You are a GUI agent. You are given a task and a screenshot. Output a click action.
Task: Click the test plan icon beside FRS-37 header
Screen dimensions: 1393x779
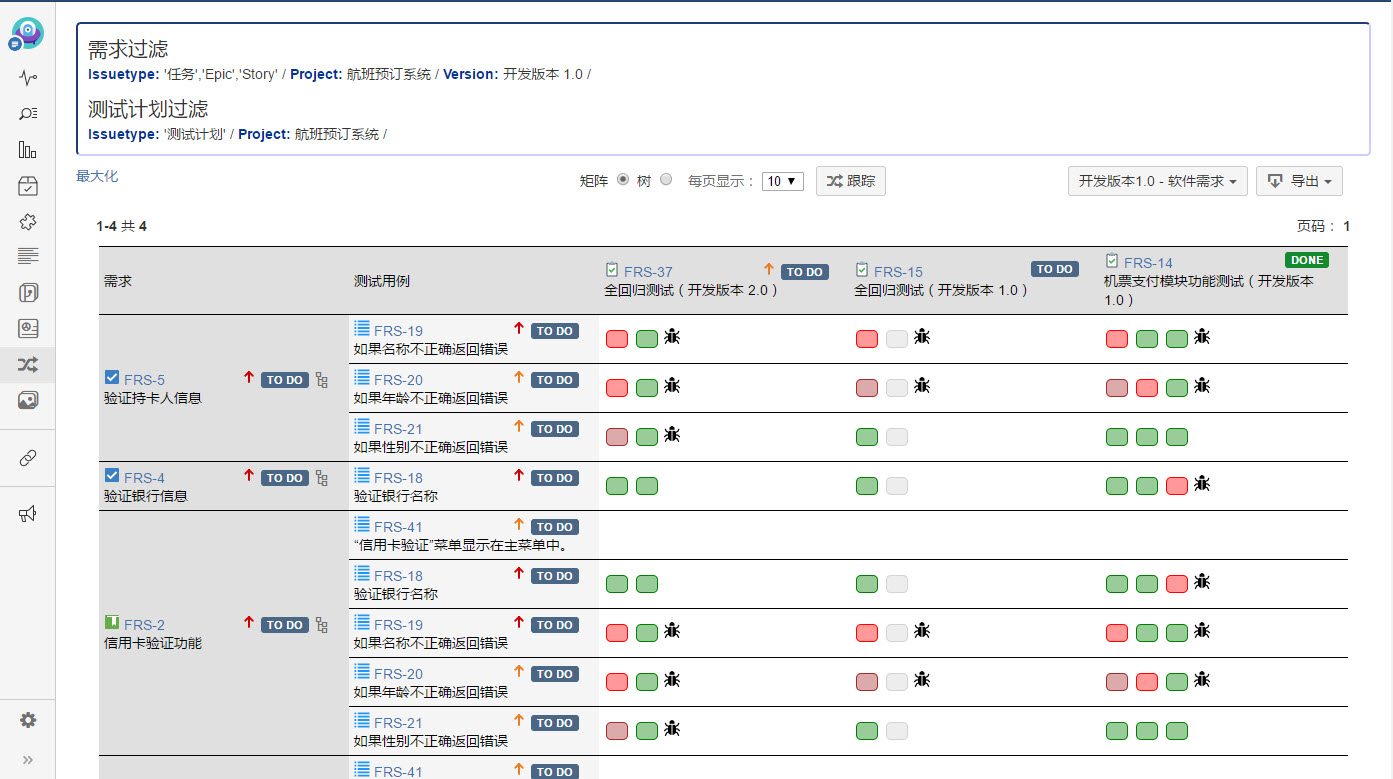click(x=612, y=270)
